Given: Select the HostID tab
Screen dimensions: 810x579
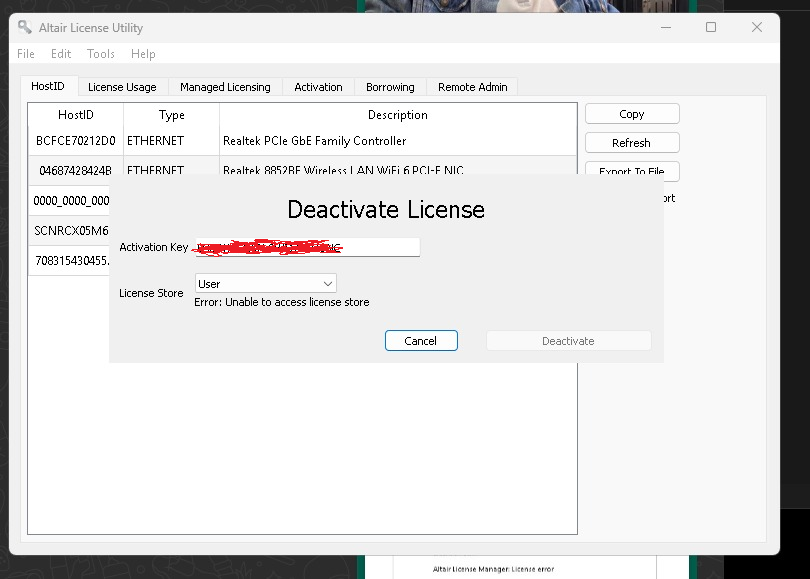Looking at the screenshot, I should (x=48, y=86).
